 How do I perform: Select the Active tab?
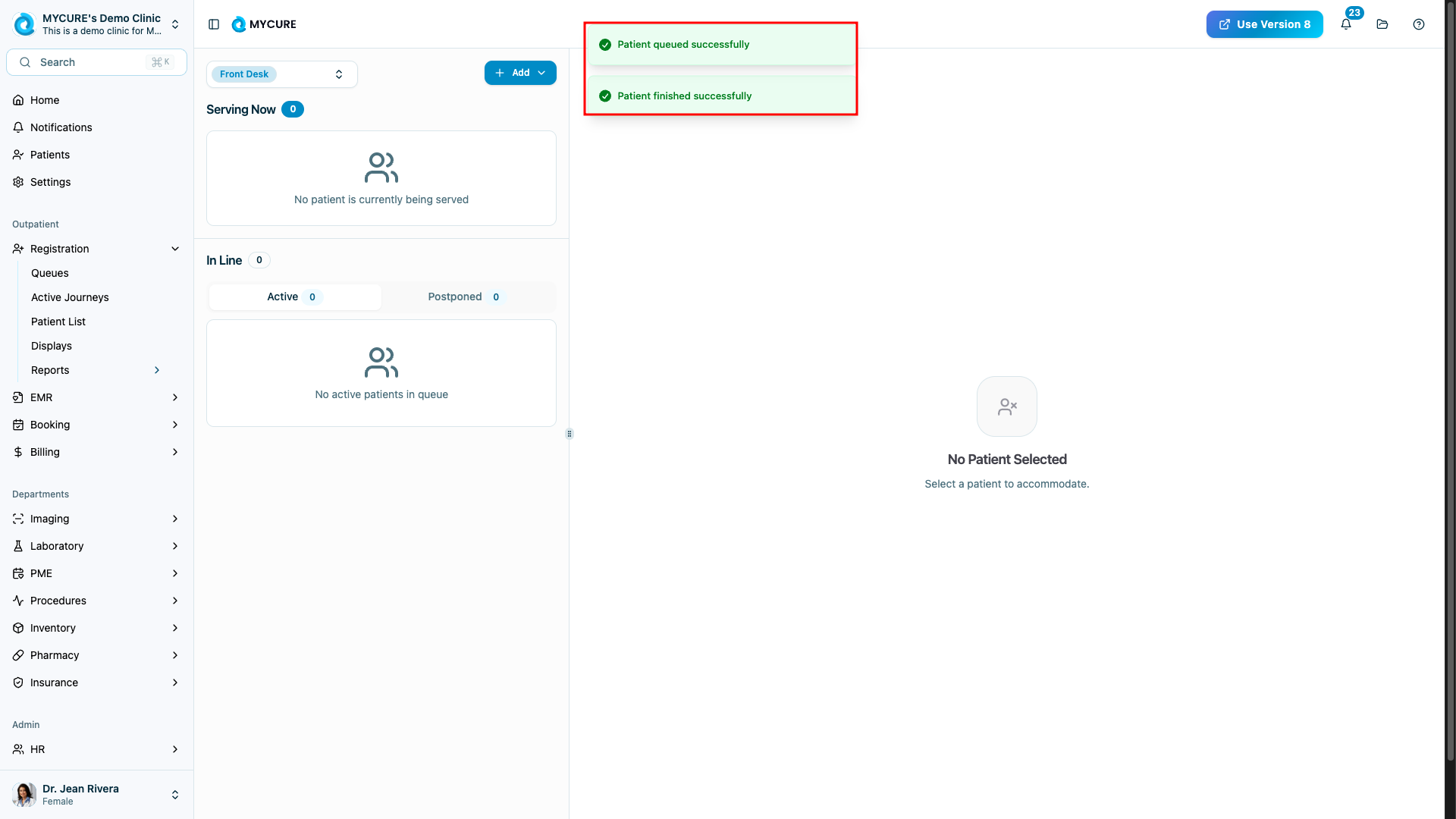(x=294, y=297)
